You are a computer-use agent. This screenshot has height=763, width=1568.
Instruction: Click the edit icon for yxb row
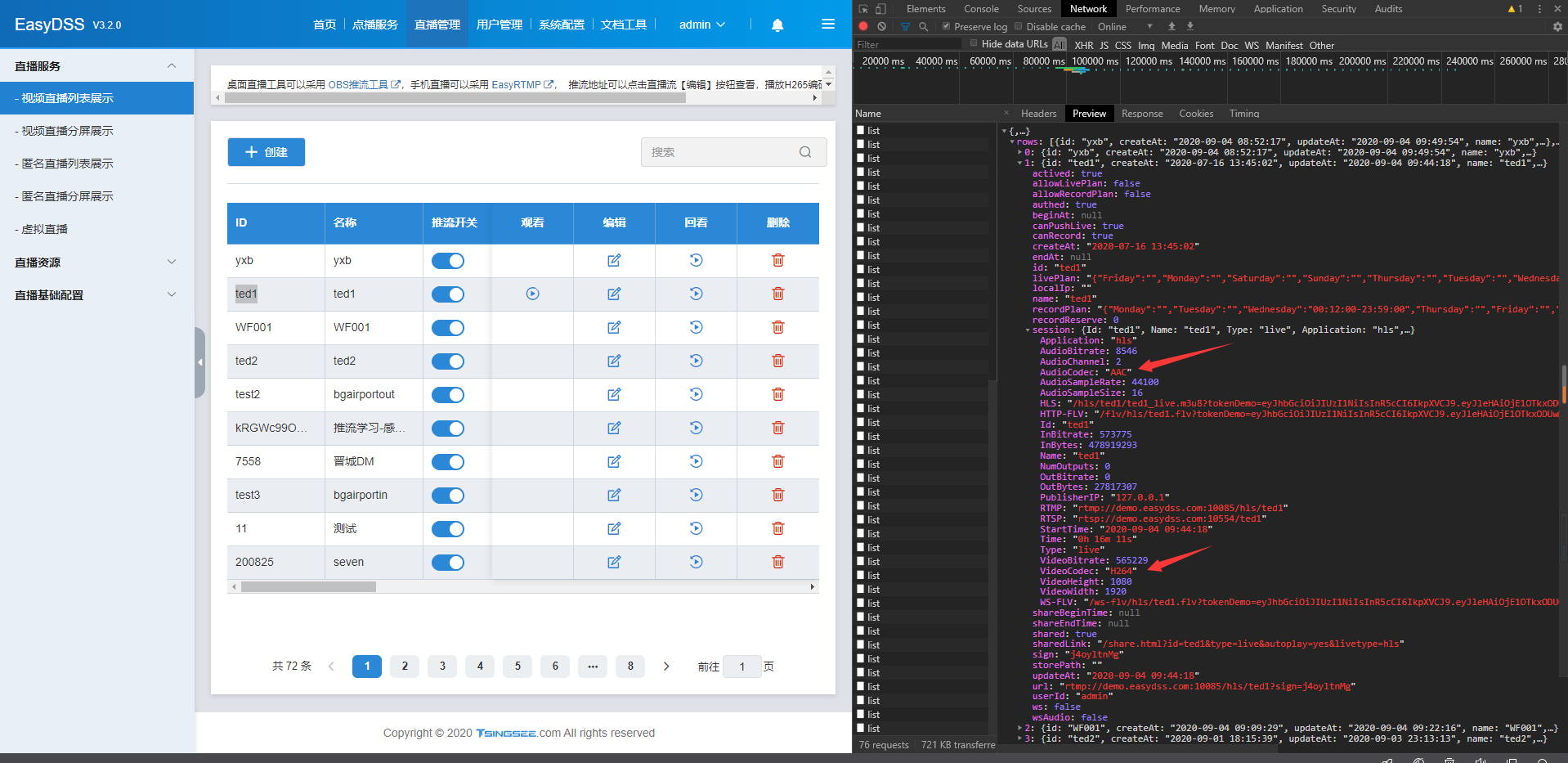pyautogui.click(x=614, y=260)
